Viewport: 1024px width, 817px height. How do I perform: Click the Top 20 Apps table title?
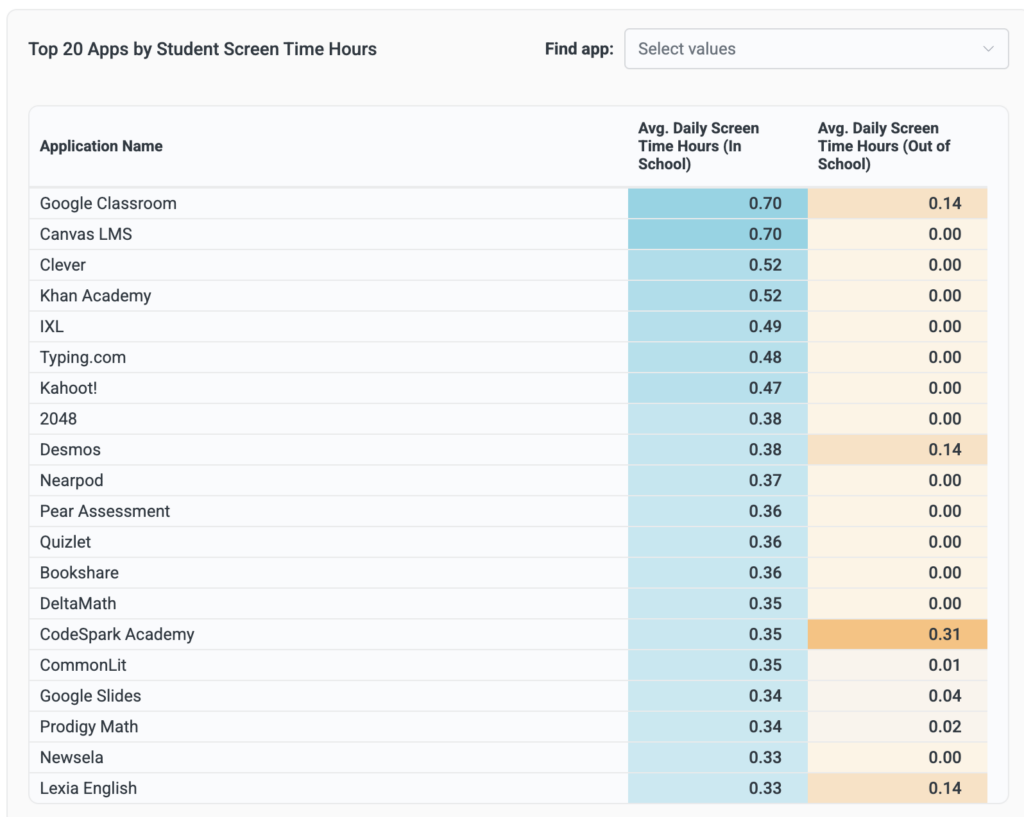coord(202,49)
